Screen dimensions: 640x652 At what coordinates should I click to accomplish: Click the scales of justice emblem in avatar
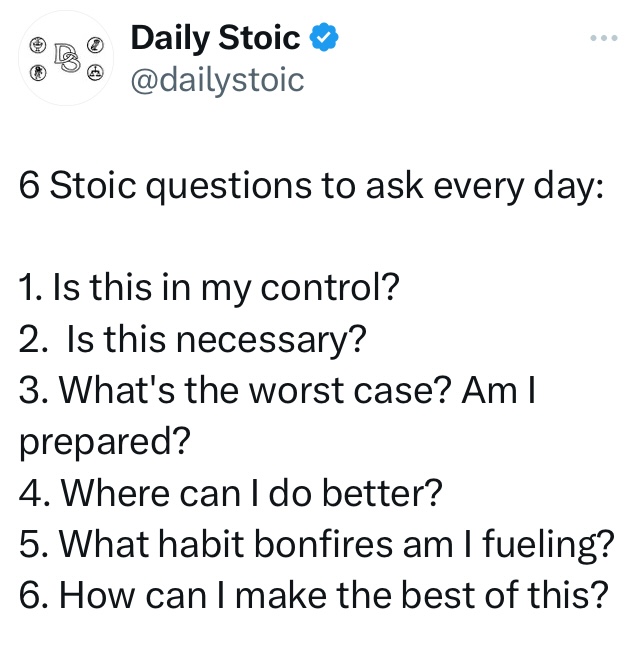[95, 72]
